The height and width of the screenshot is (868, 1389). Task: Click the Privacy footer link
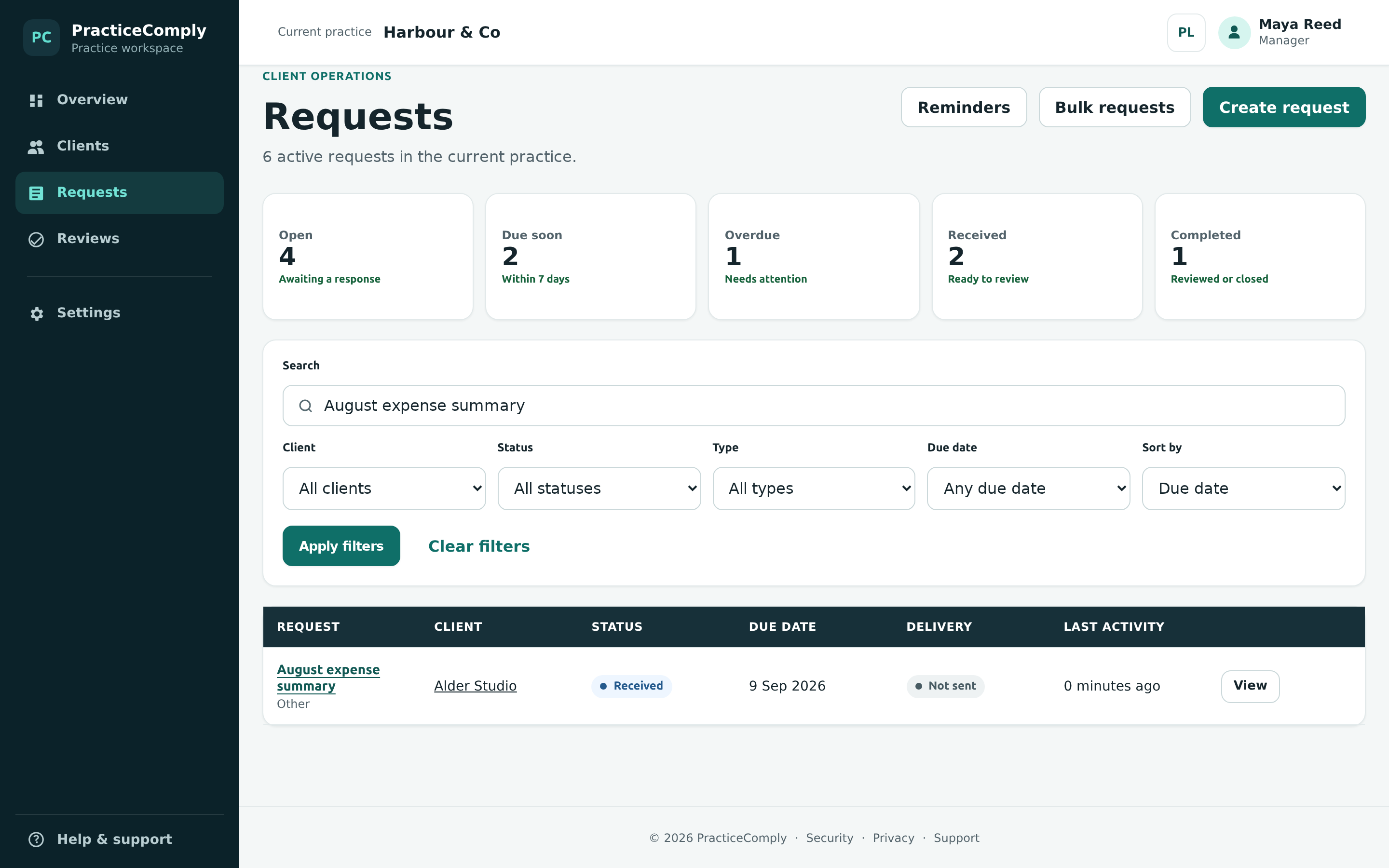[x=893, y=838]
